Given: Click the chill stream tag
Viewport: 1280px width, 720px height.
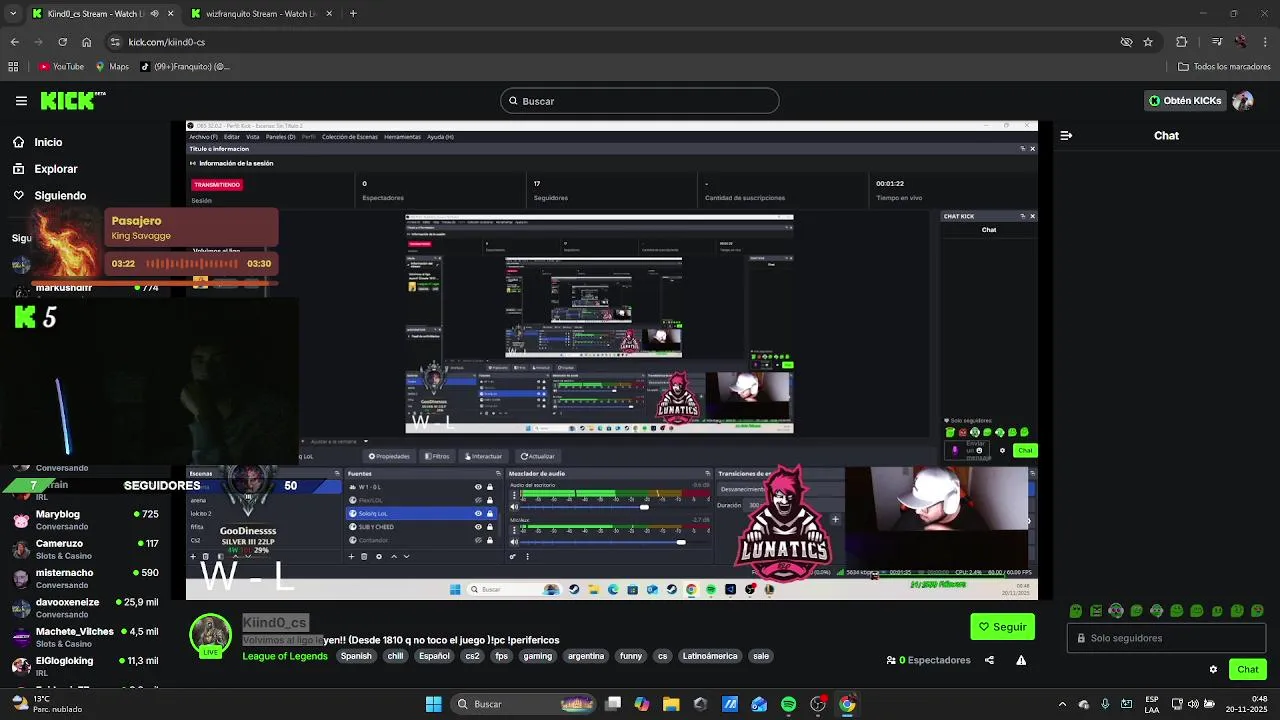Looking at the screenshot, I should point(395,656).
